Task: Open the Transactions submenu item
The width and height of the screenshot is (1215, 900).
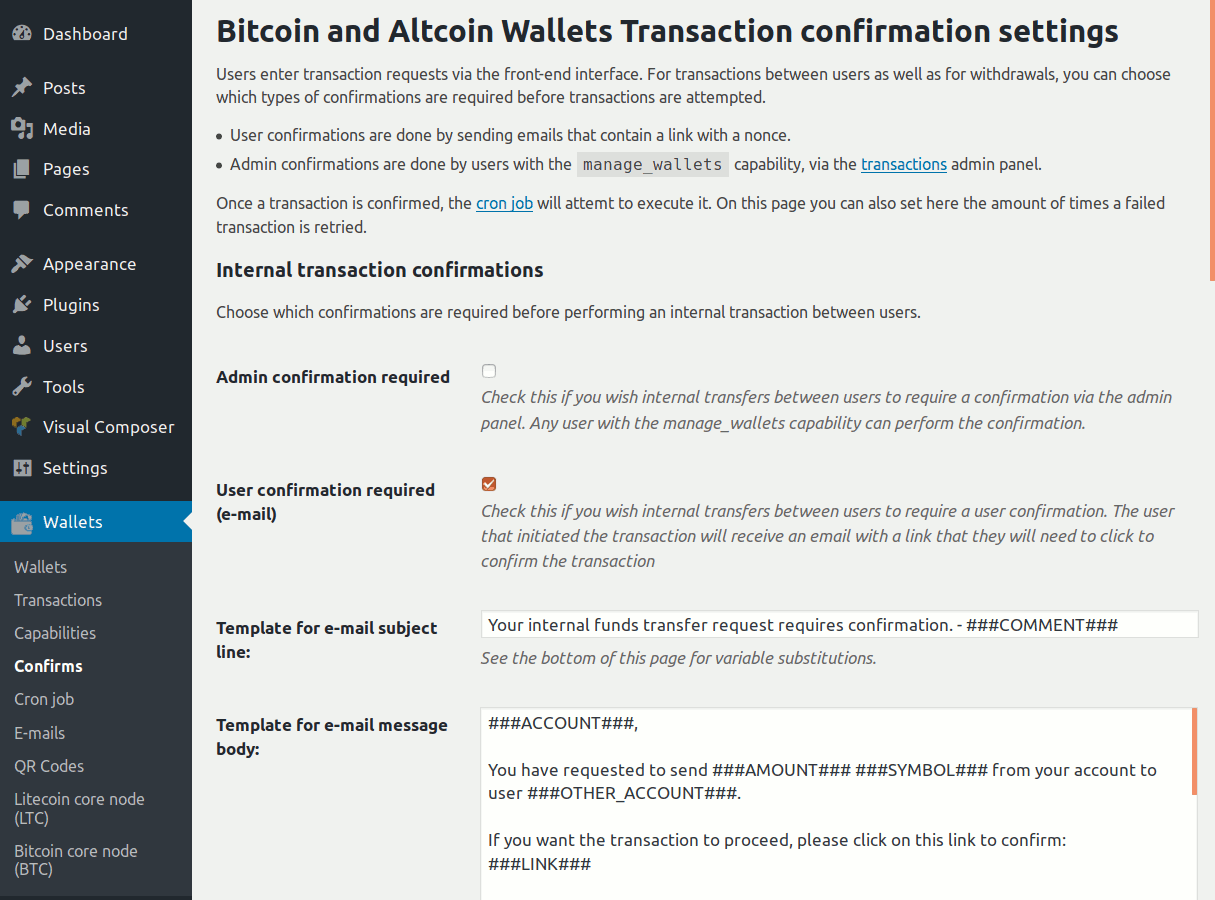Action: pyautogui.click(x=58, y=600)
